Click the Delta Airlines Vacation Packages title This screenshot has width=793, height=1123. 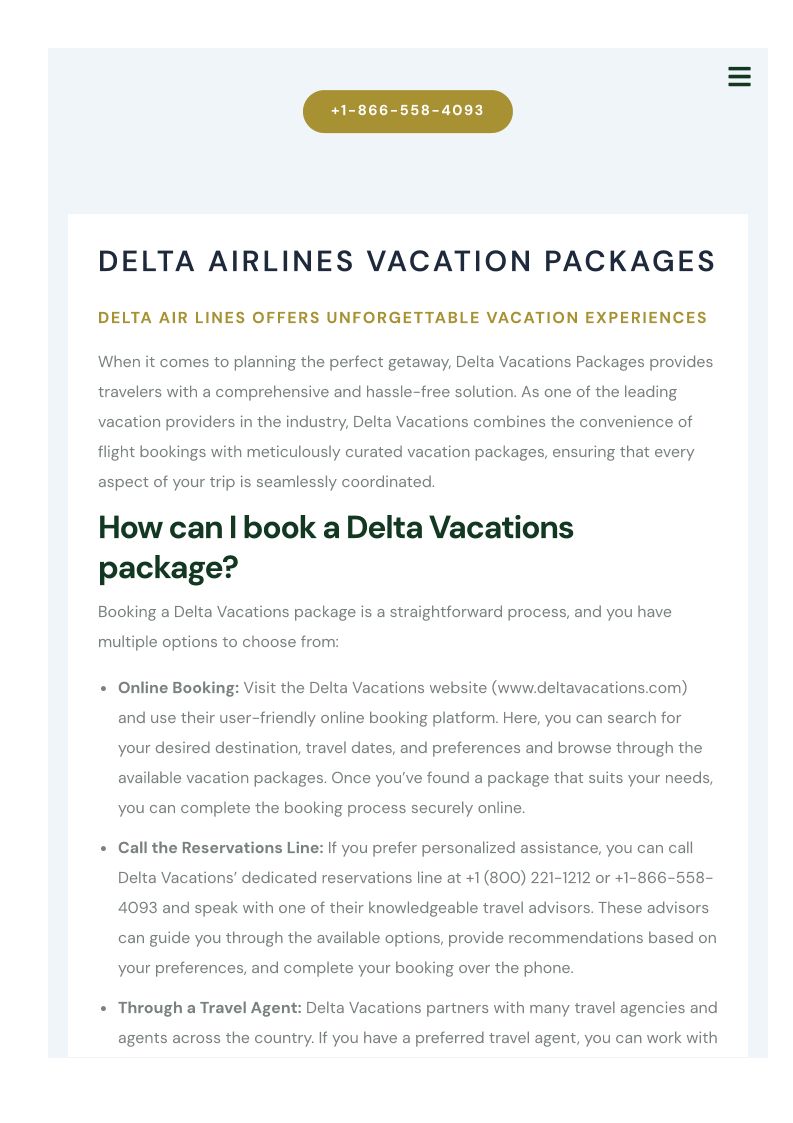pyautogui.click(x=407, y=261)
